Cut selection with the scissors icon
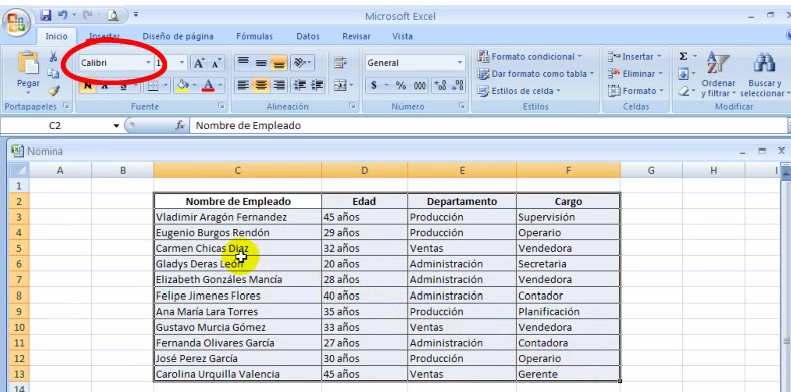The width and height of the screenshot is (791, 392). pyautogui.click(x=53, y=57)
